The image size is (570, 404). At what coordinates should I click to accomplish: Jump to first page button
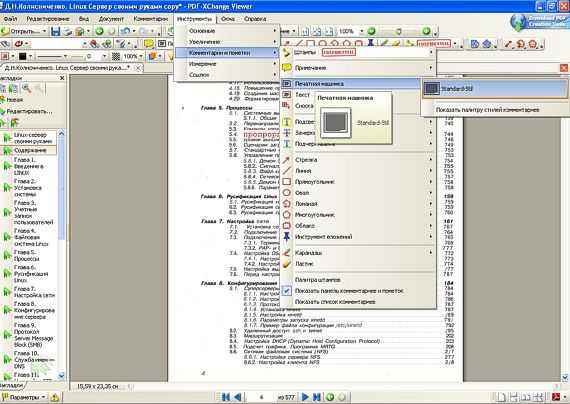[x=226, y=397]
